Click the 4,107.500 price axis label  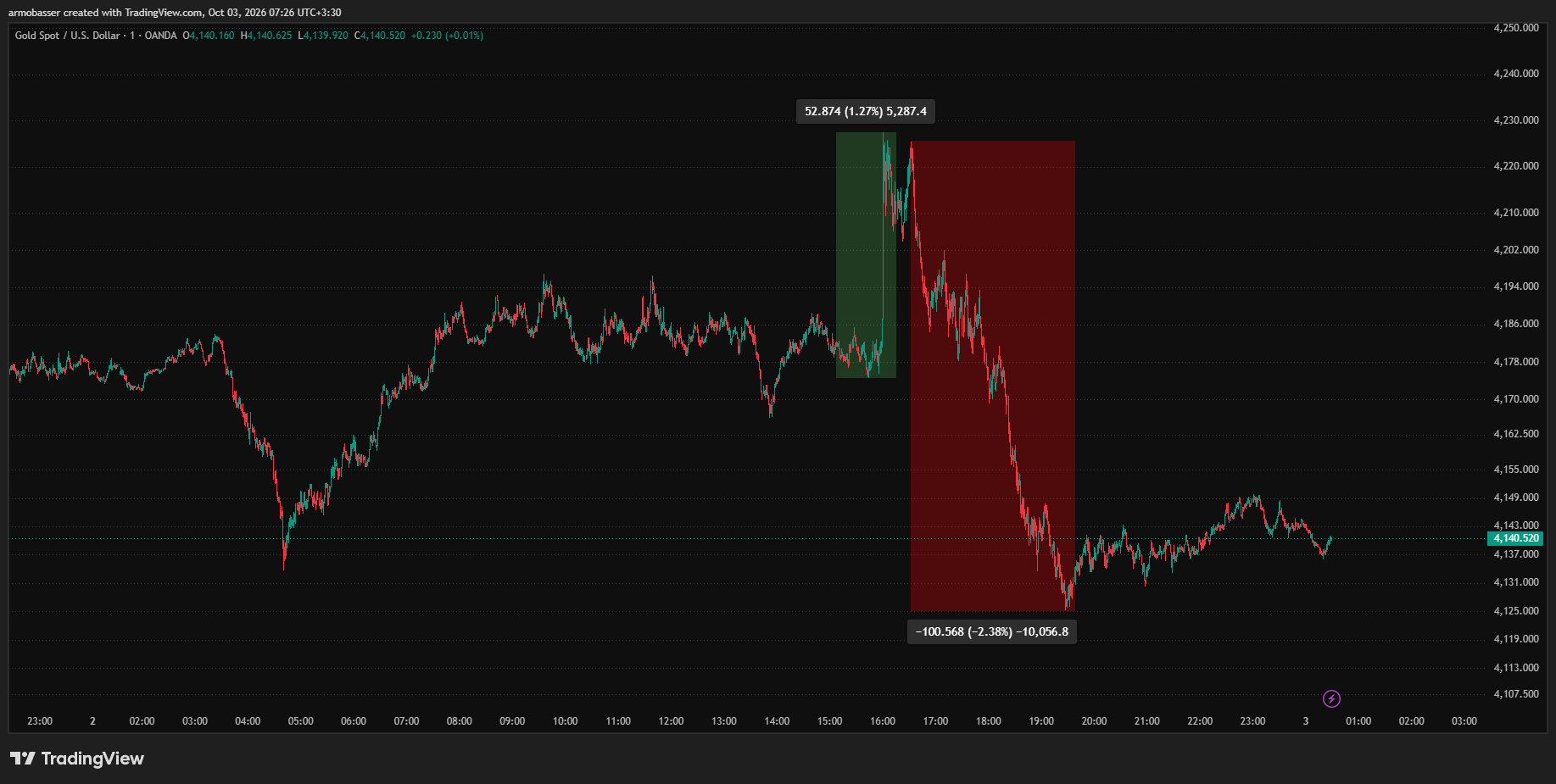click(x=1516, y=694)
